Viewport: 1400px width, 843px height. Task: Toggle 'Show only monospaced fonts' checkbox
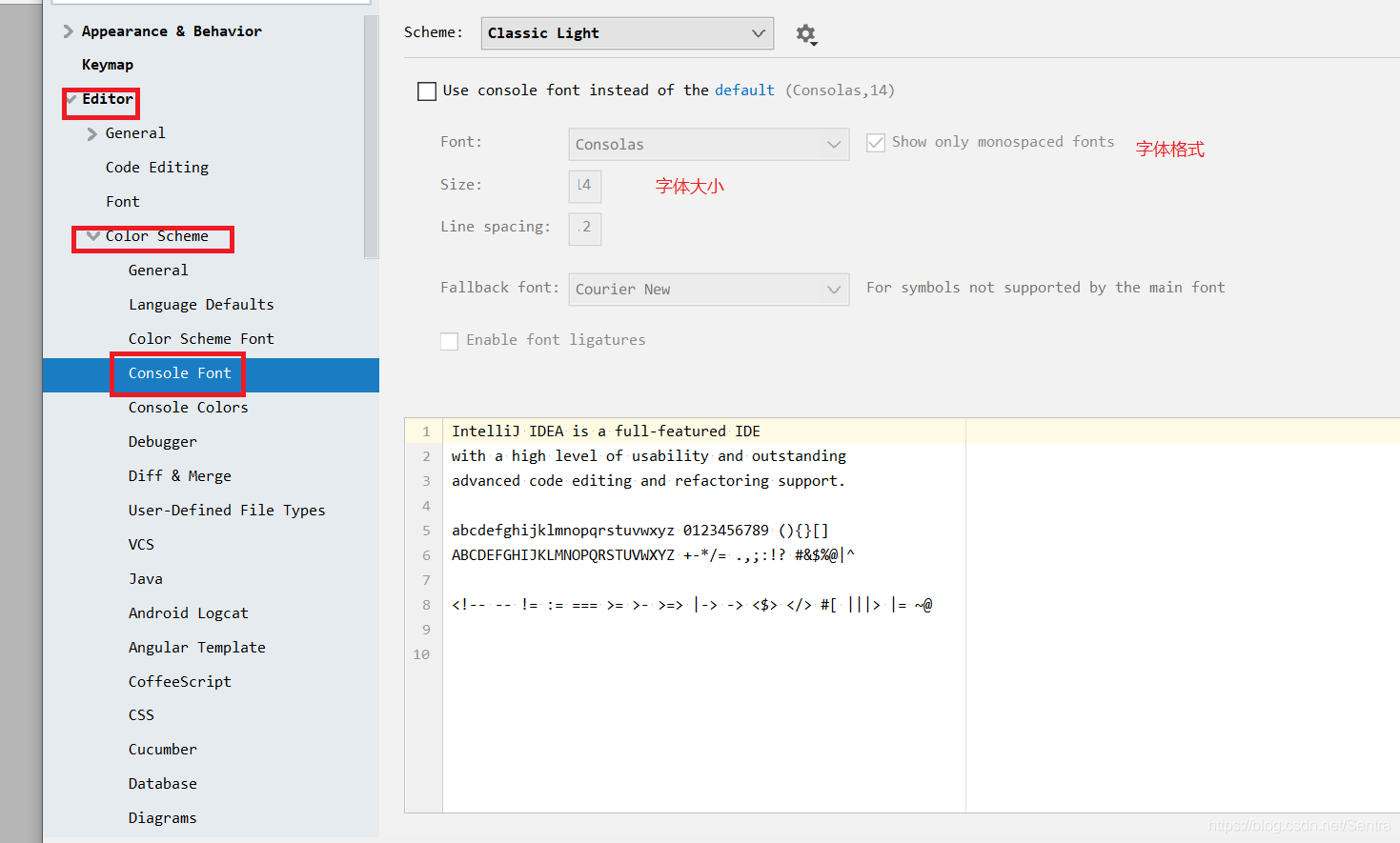[875, 143]
